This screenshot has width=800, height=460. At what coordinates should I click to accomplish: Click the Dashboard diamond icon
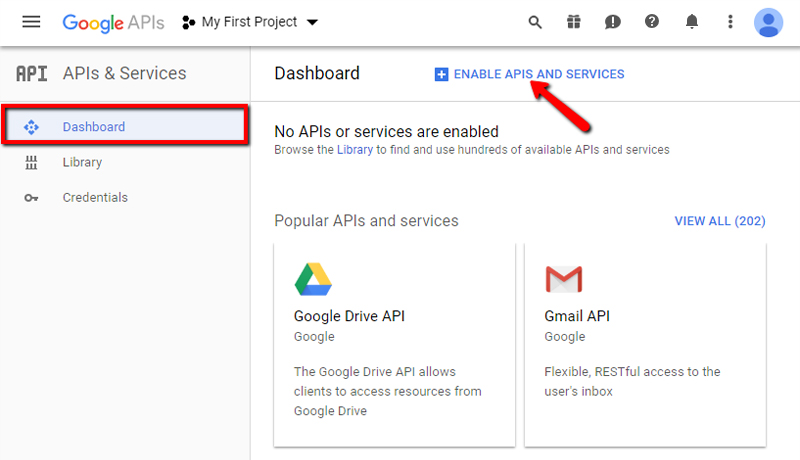(31, 127)
